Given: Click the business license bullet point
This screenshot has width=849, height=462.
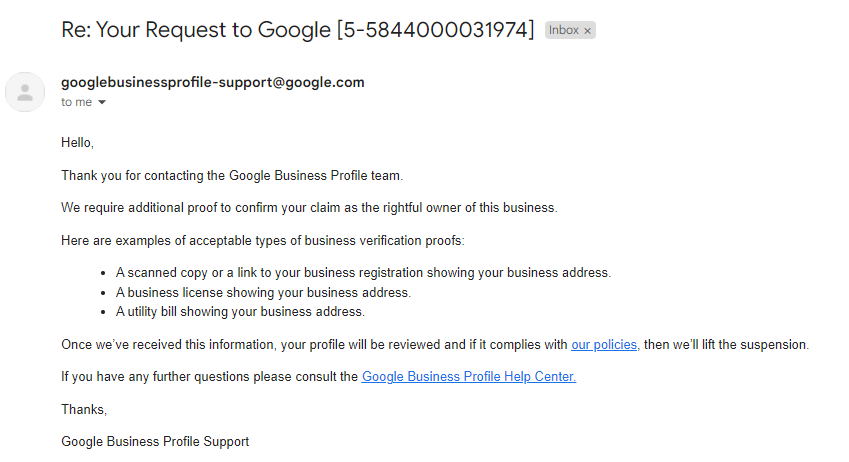Looking at the screenshot, I should [x=263, y=292].
